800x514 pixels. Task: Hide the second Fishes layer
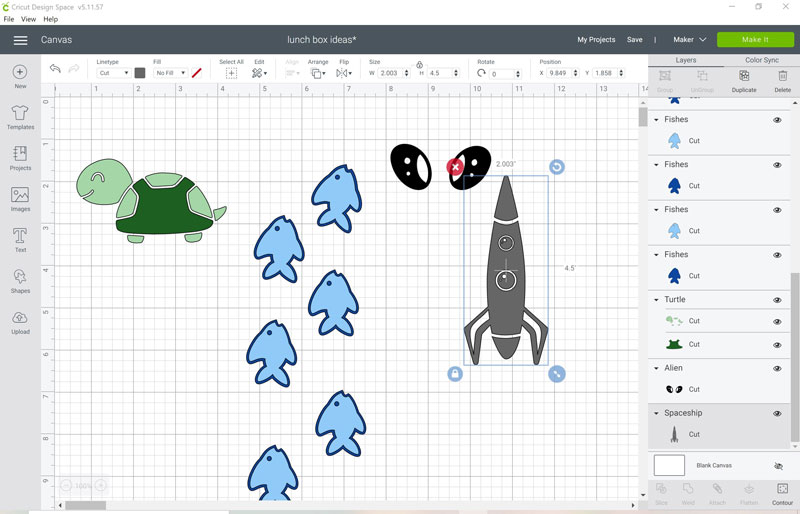(x=777, y=165)
